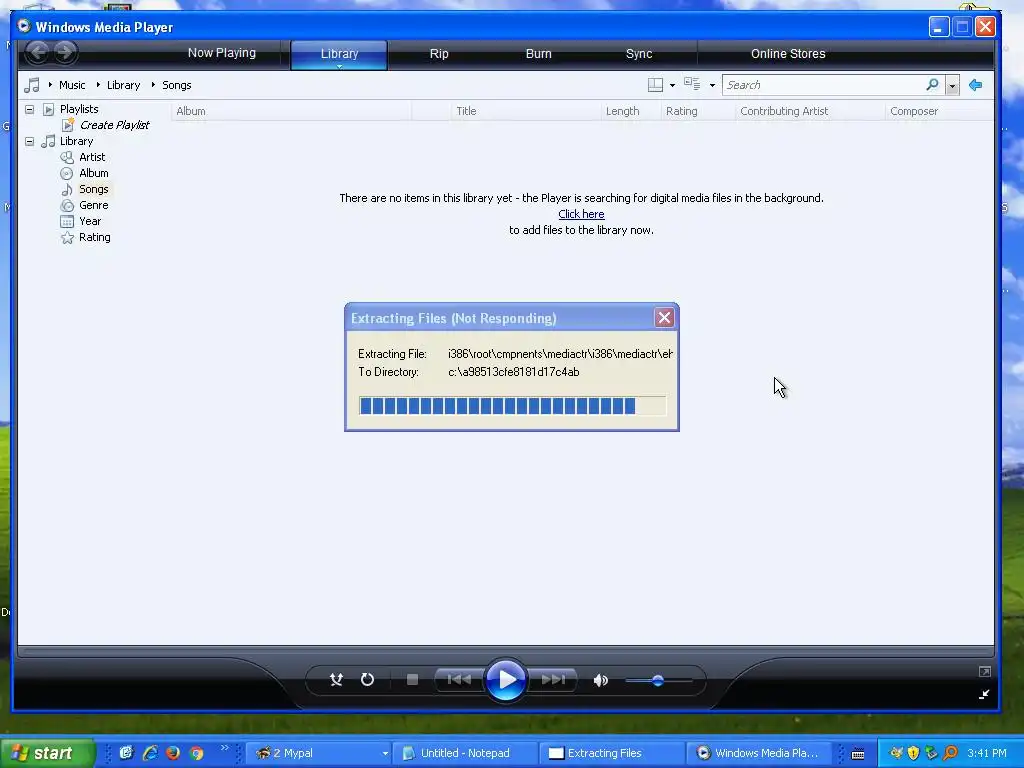
Task: Open the Library tab dropdown arrow
Action: [340, 66]
